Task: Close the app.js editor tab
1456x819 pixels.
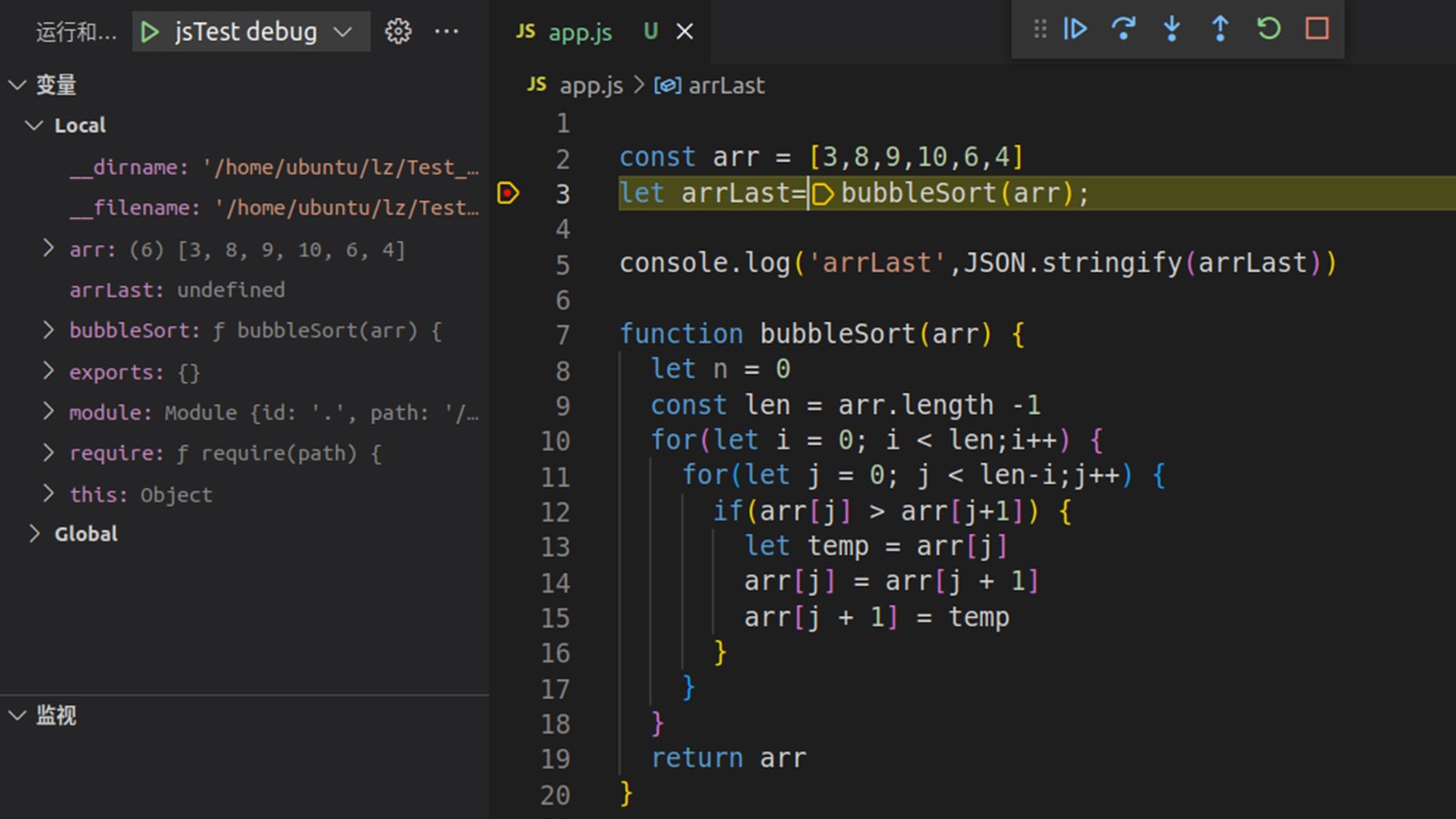Action: [685, 32]
